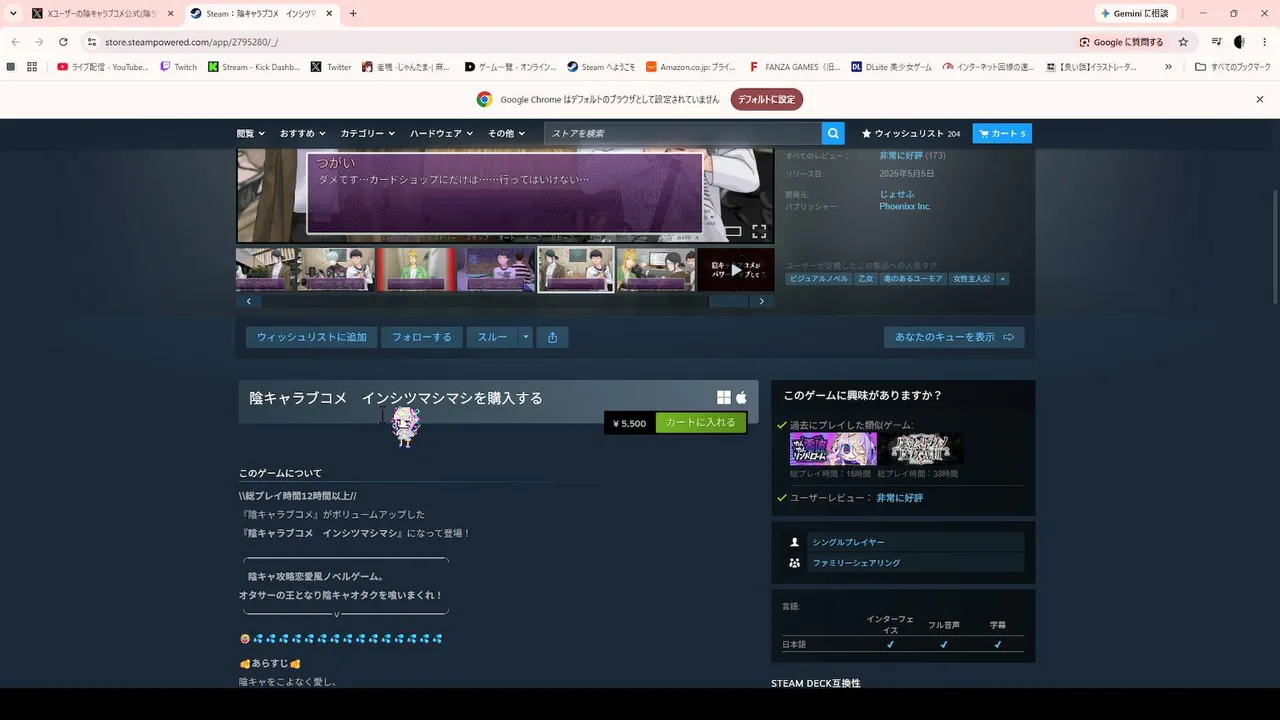Open the YouTube ライブ配信 bookmark

[x=103, y=67]
